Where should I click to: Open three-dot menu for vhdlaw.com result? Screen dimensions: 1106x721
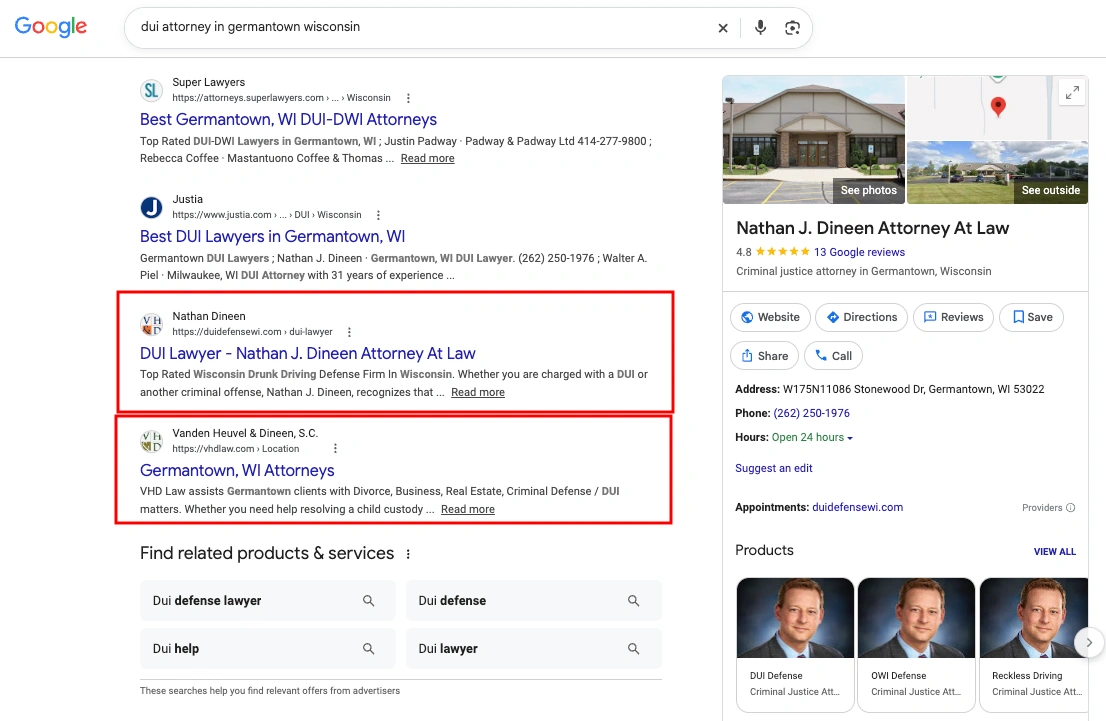pyautogui.click(x=335, y=449)
